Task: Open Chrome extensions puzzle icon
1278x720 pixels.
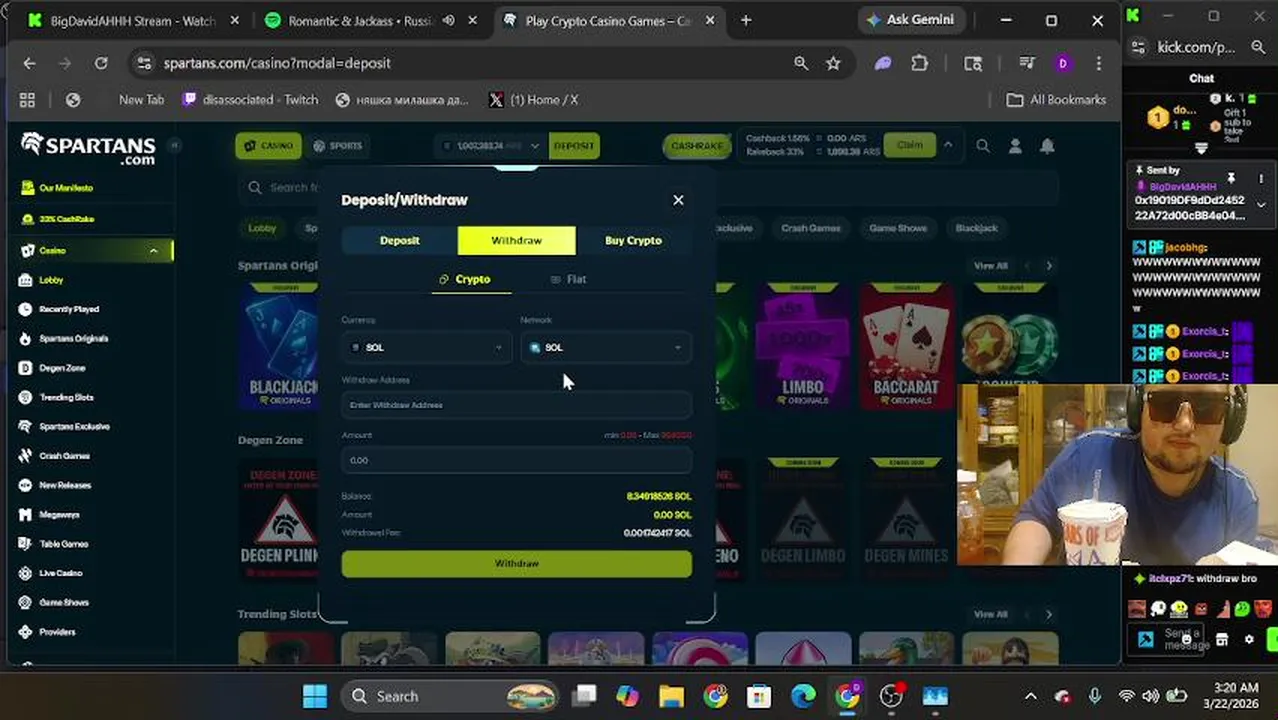Action: pyautogui.click(x=920, y=63)
